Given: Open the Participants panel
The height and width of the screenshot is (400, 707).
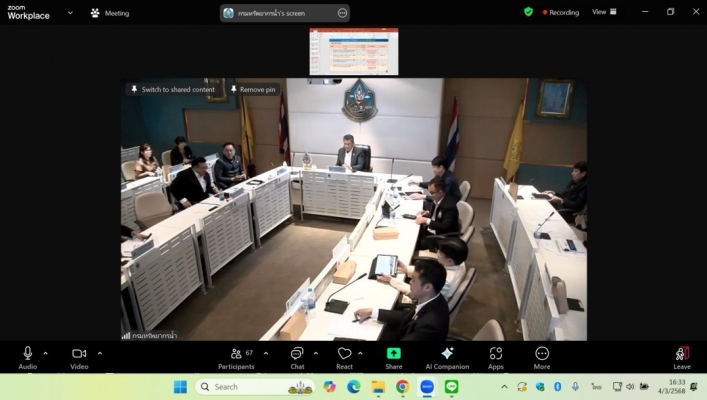Looking at the screenshot, I should [x=236, y=355].
